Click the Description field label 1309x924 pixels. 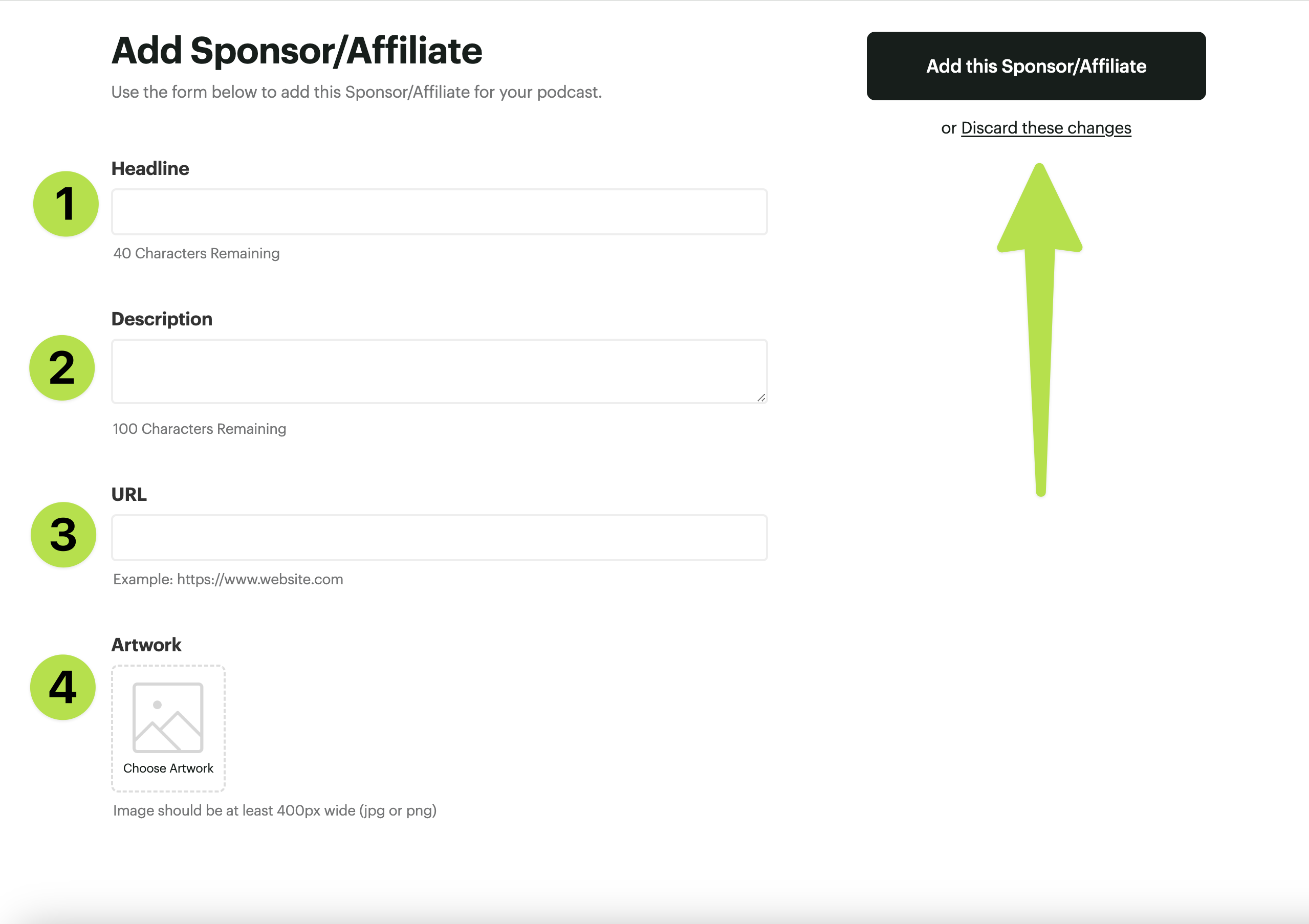coord(162,319)
